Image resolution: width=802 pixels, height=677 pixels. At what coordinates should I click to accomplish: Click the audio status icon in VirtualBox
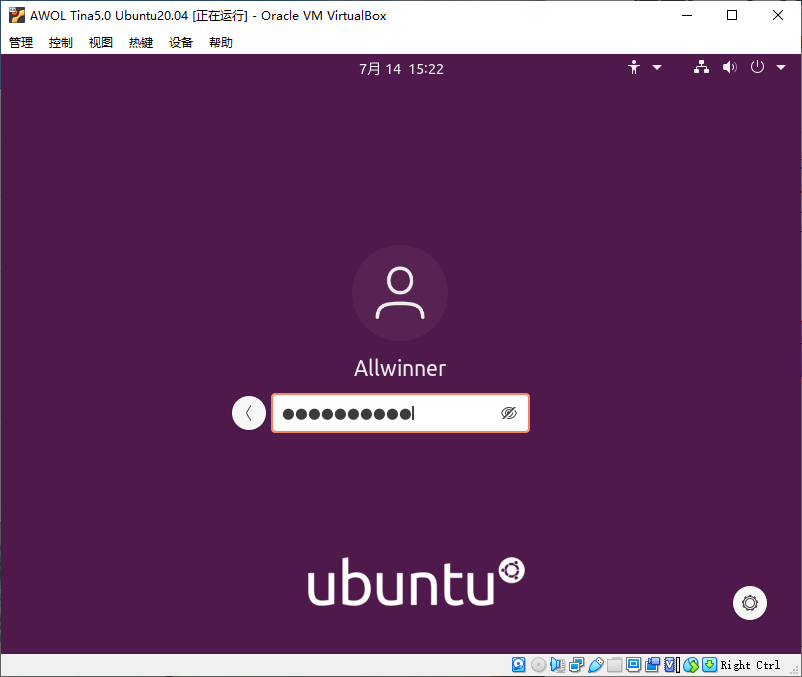558,664
